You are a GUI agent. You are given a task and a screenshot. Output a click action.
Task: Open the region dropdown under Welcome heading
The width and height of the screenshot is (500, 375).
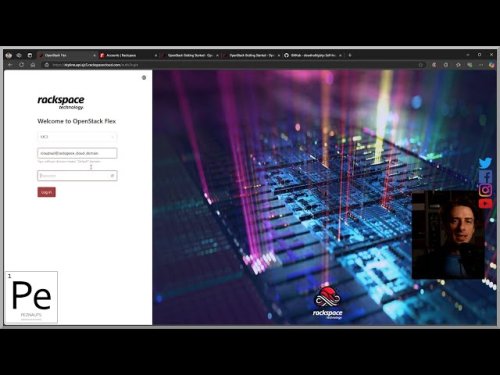[x=77, y=137]
